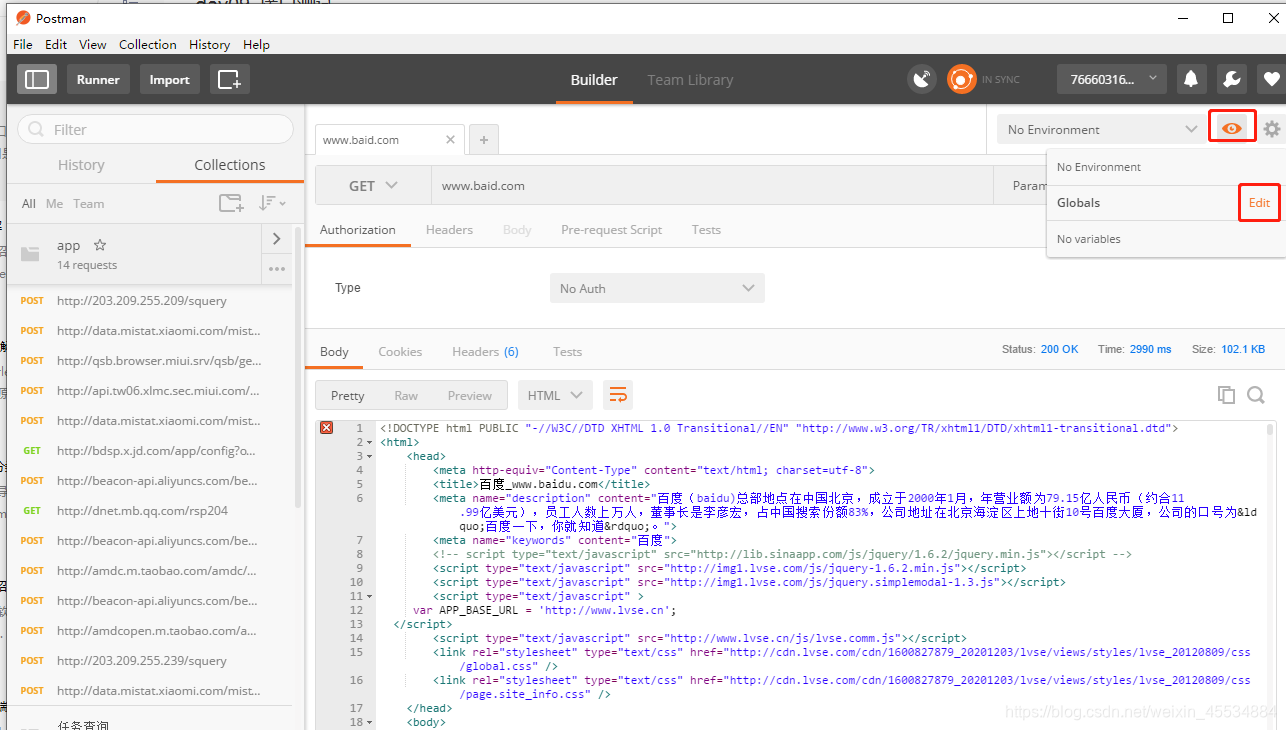Collapse html tag fold on line 2
Screen dimensions: 1286x730
369,442
